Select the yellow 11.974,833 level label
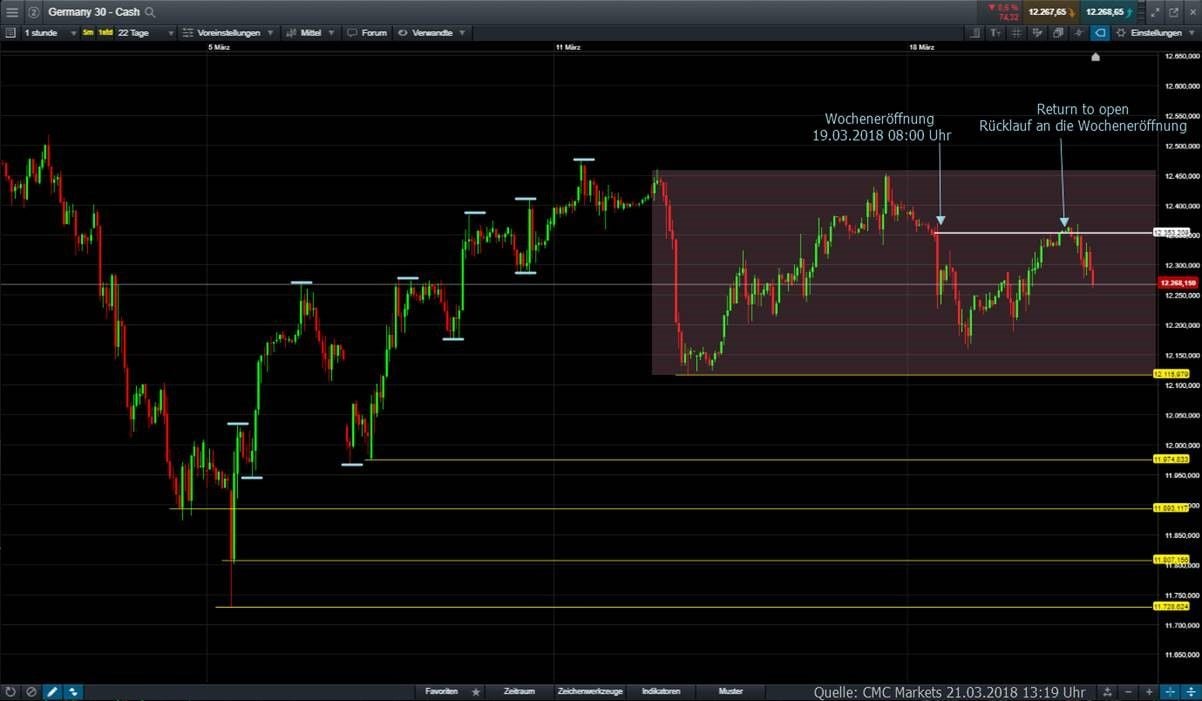The image size is (1202, 701). click(x=1170, y=459)
